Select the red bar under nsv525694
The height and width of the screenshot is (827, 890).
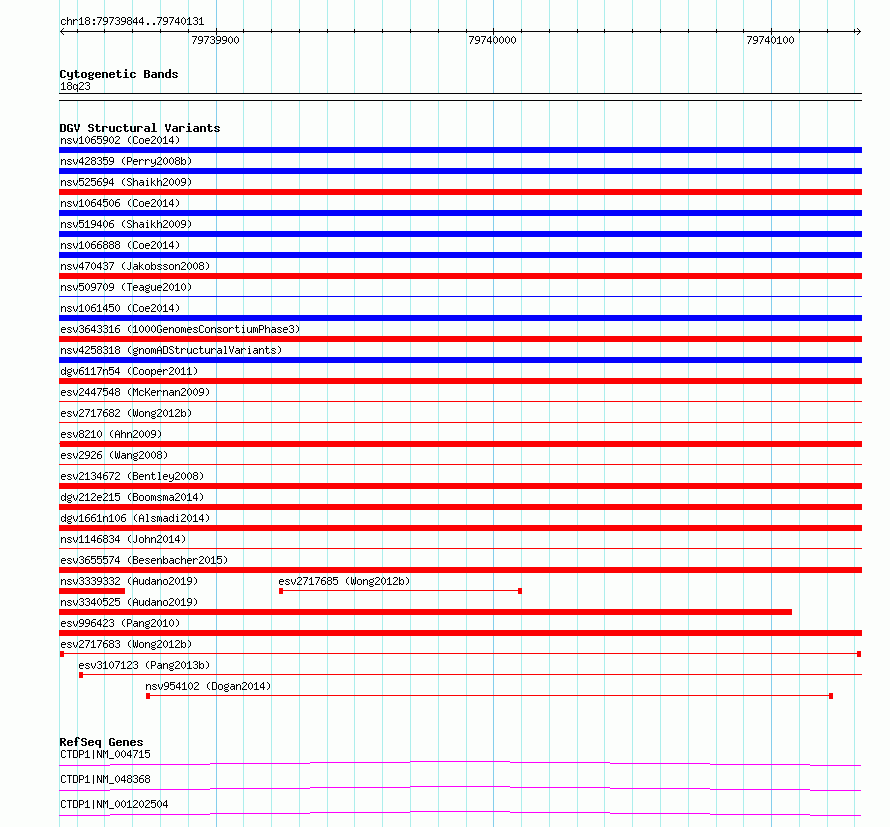pyautogui.click(x=460, y=192)
